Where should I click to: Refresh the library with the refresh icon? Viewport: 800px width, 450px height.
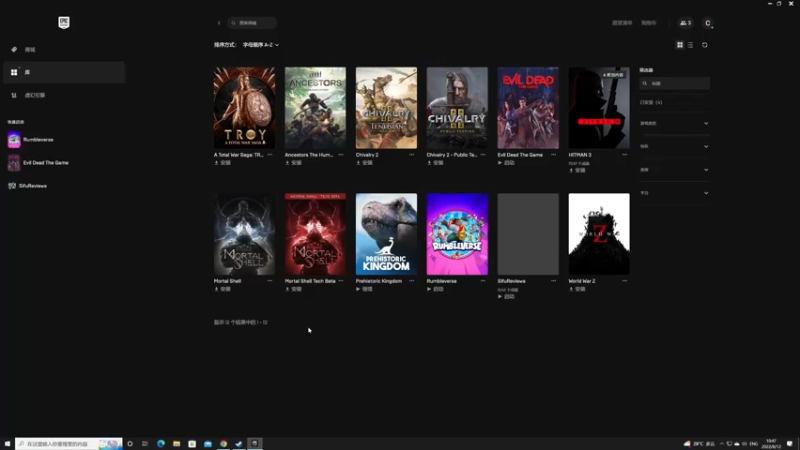[x=705, y=45]
